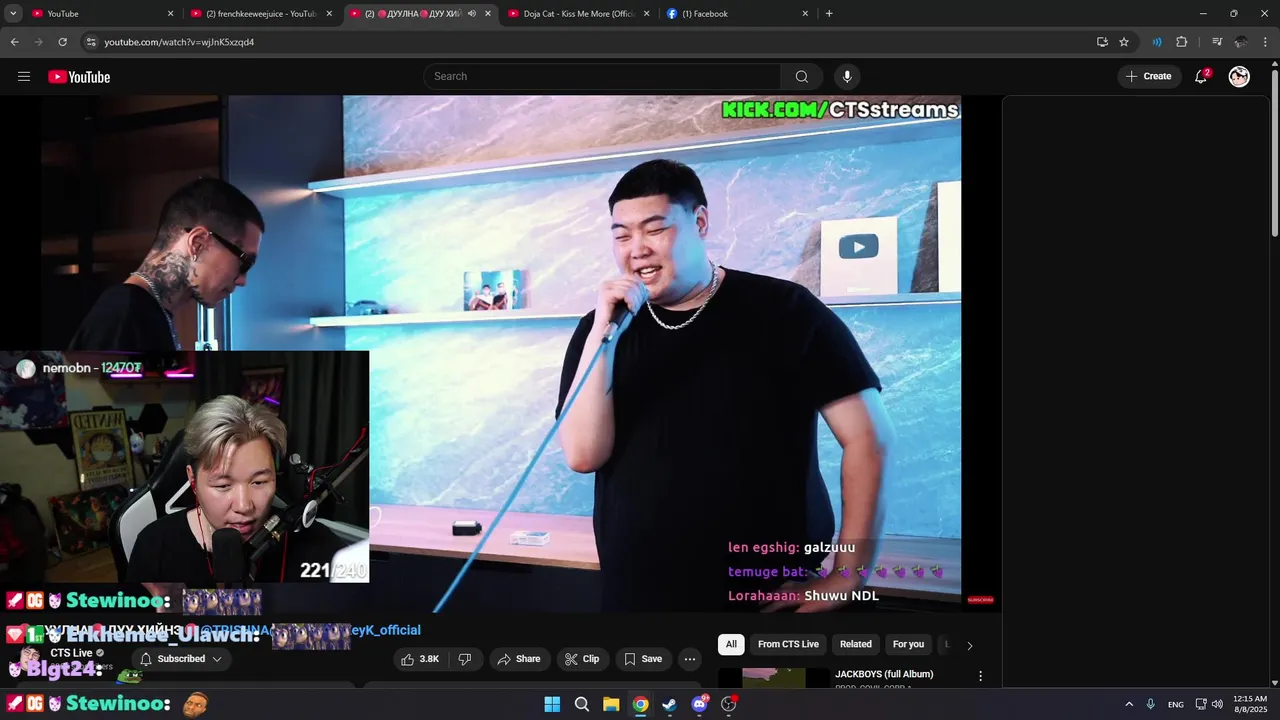Open the tab search dropdown arrow
The image size is (1280, 720).
(x=13, y=14)
